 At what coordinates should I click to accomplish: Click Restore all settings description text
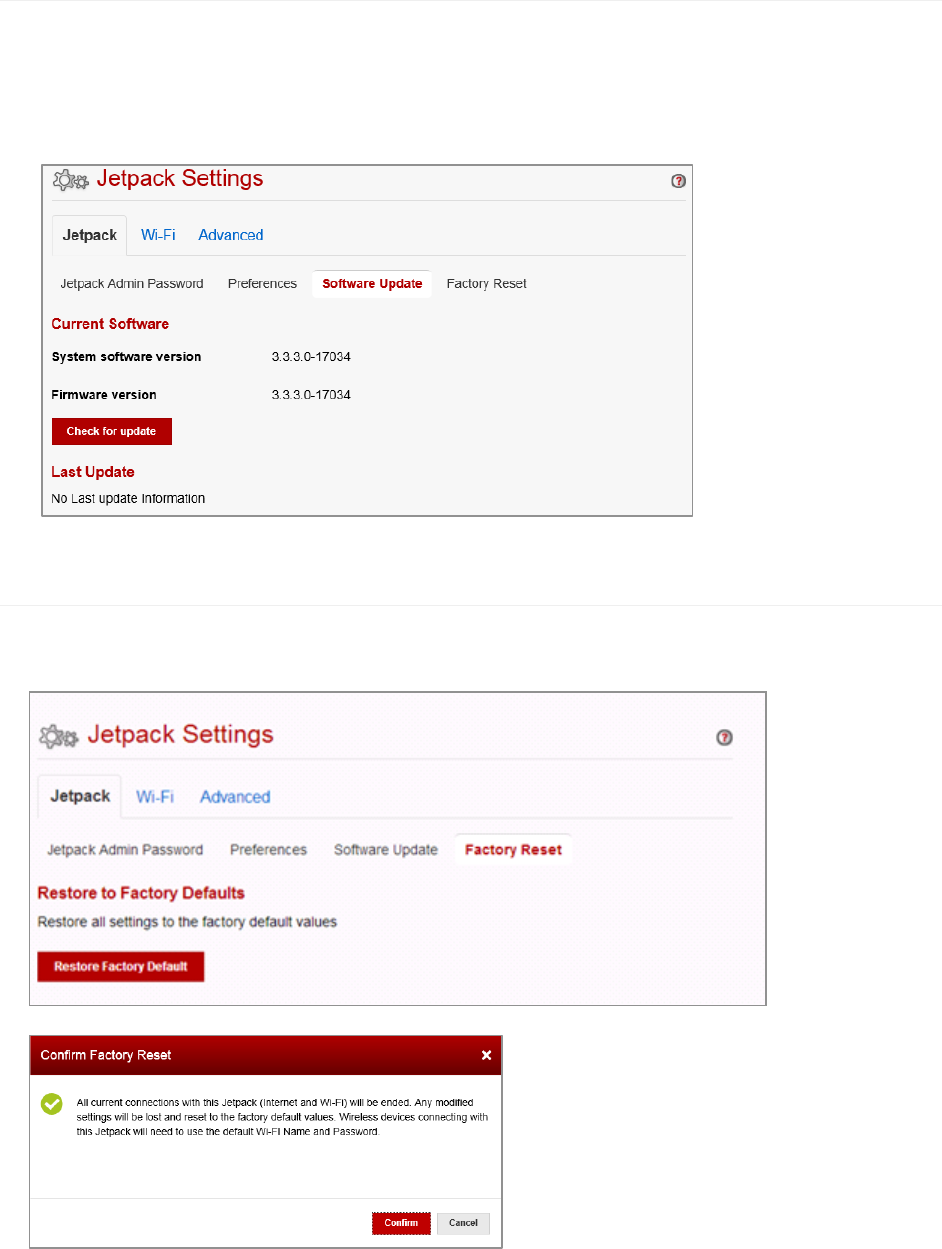pos(187,922)
